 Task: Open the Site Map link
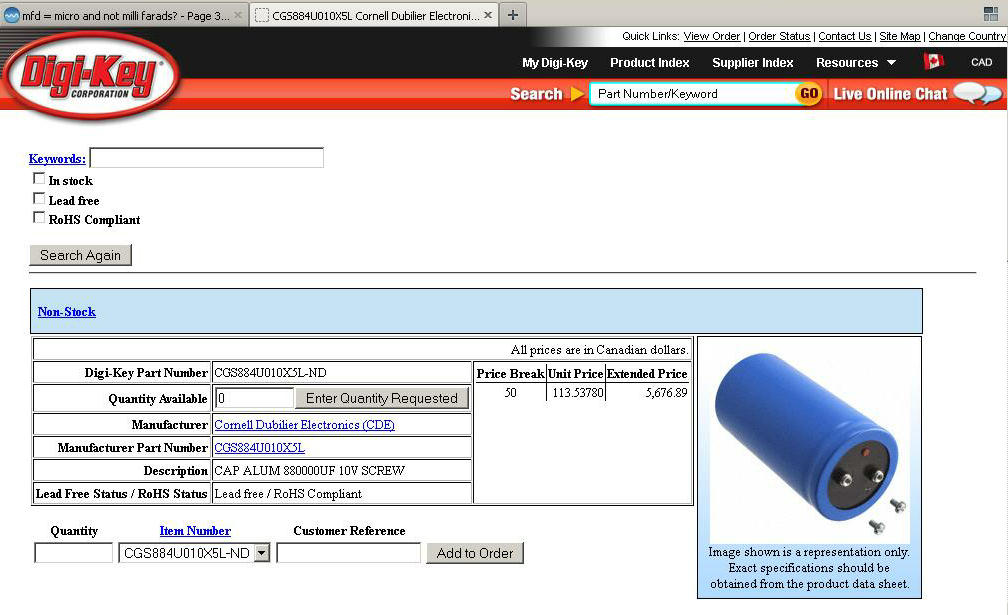(x=900, y=36)
